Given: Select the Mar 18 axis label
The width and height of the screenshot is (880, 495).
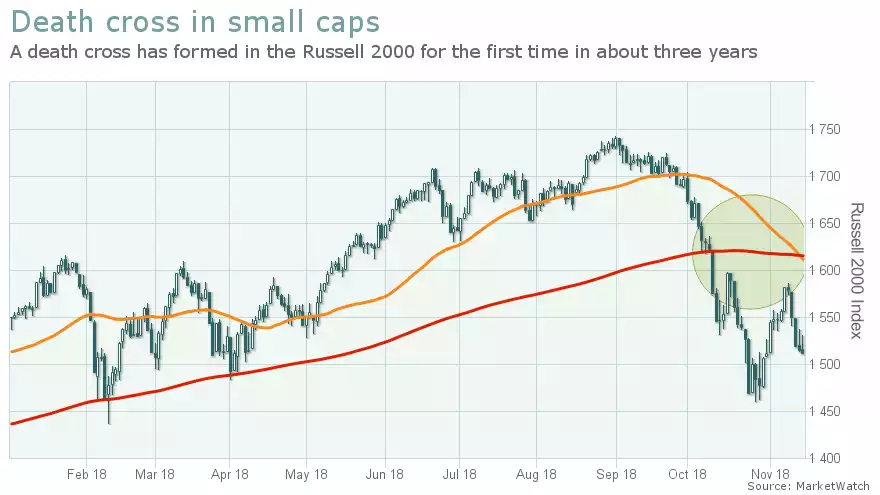Looking at the screenshot, I should click(x=155, y=474).
